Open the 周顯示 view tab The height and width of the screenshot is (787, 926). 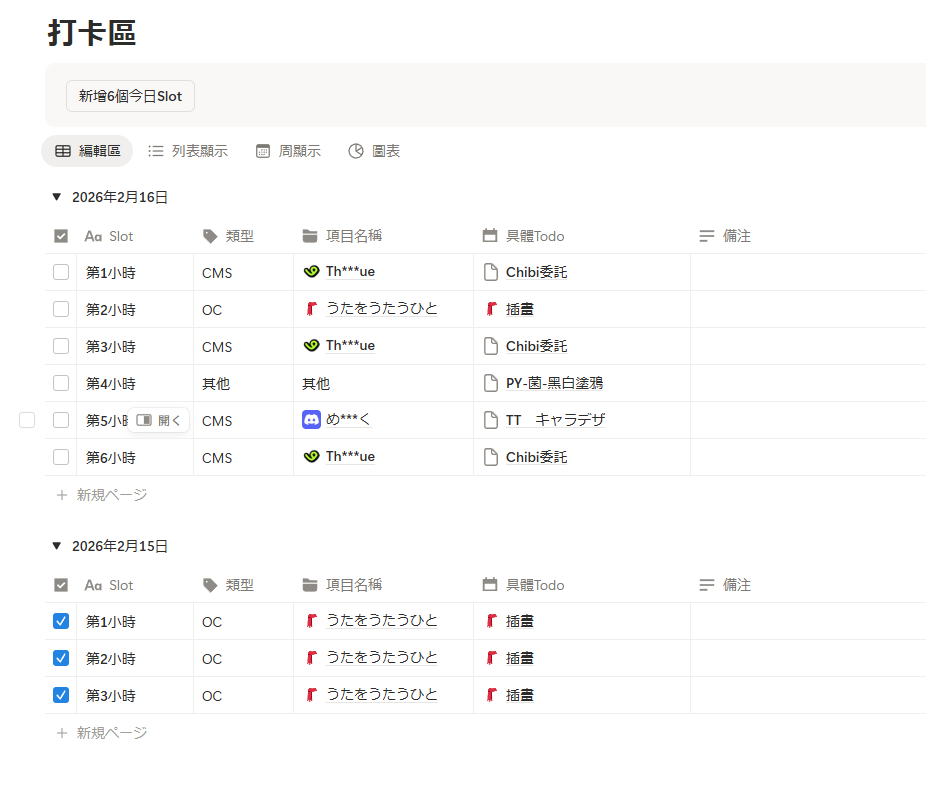point(288,151)
